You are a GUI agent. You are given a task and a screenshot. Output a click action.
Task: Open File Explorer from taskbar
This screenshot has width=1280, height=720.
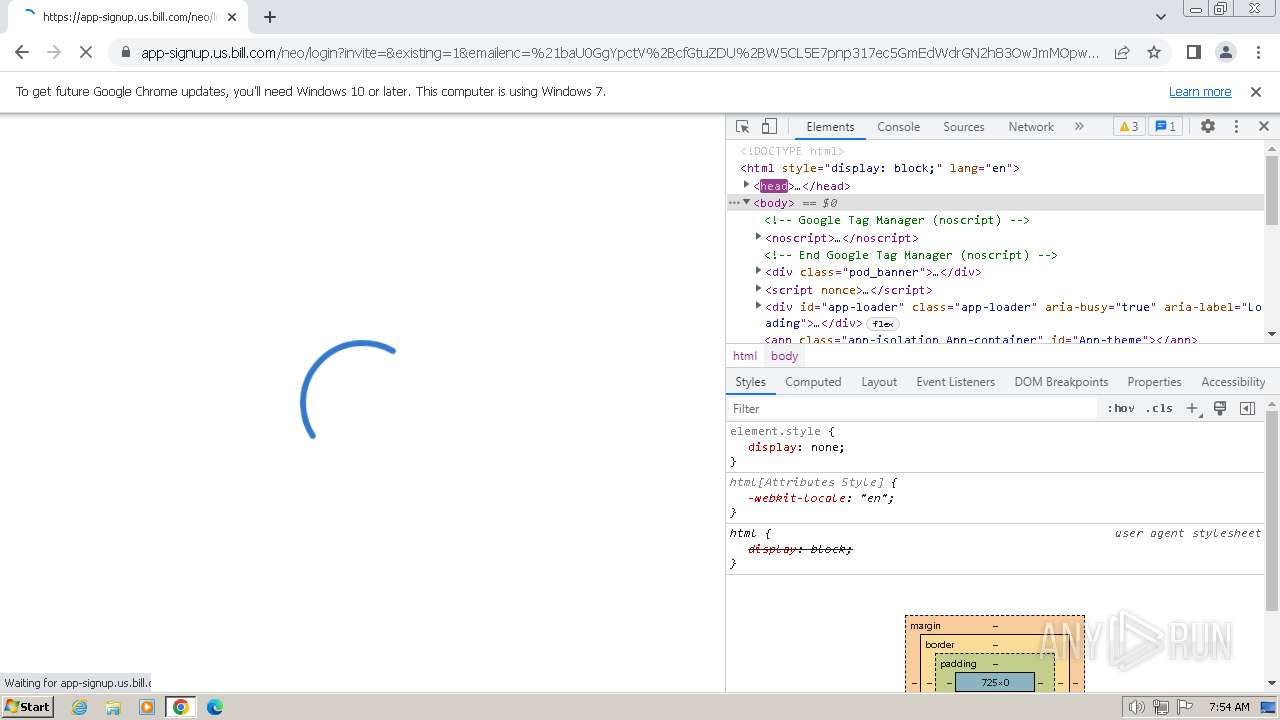click(113, 707)
